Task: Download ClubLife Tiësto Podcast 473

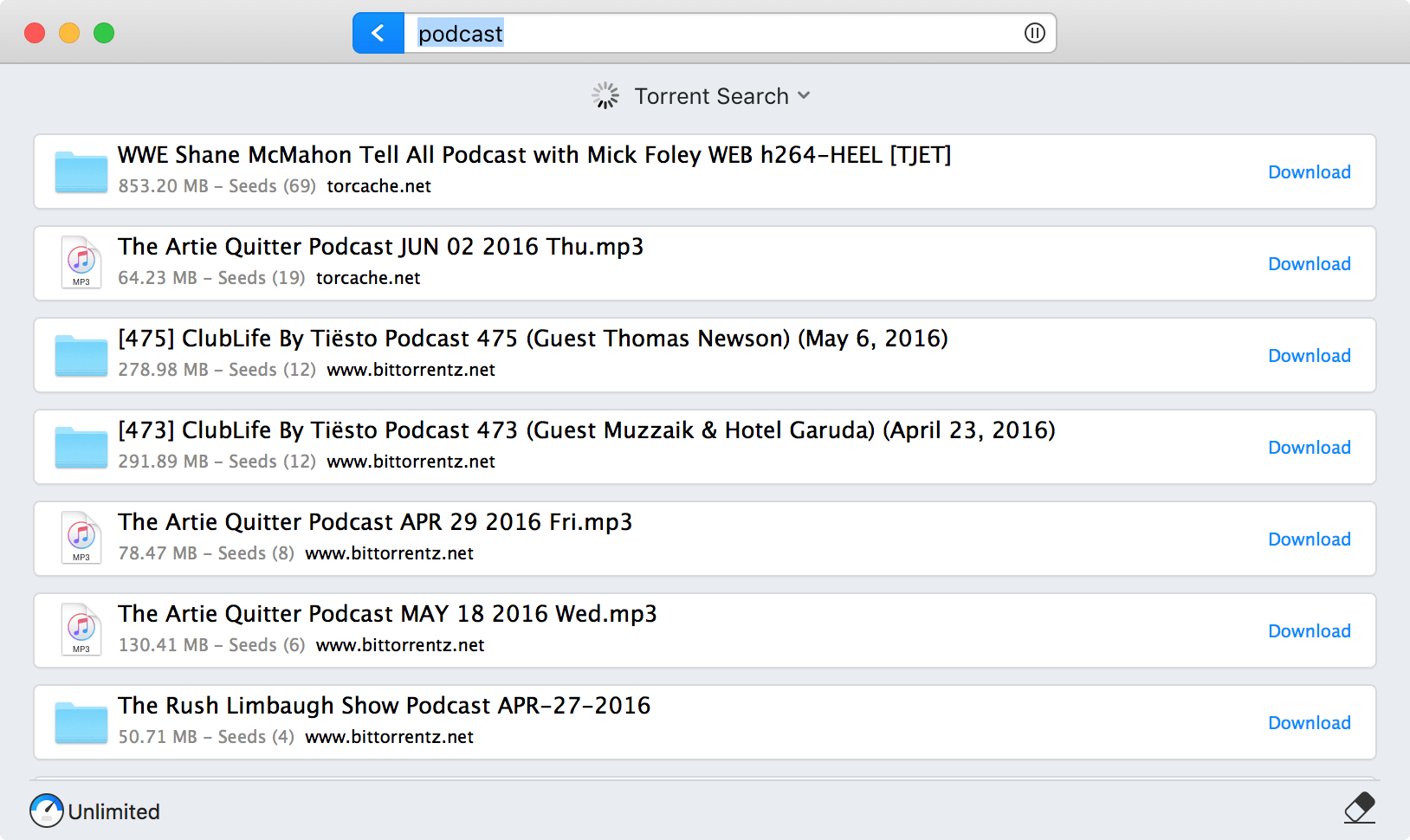Action: point(1310,448)
